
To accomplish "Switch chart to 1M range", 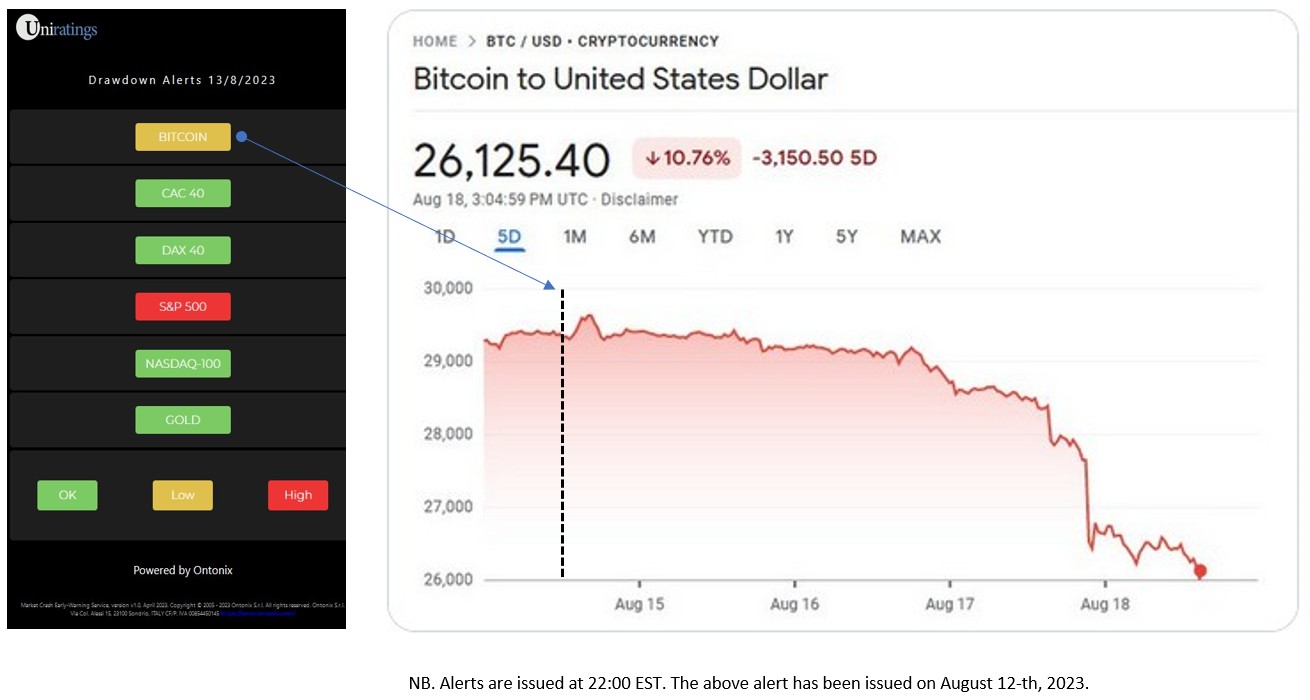I will [574, 237].
